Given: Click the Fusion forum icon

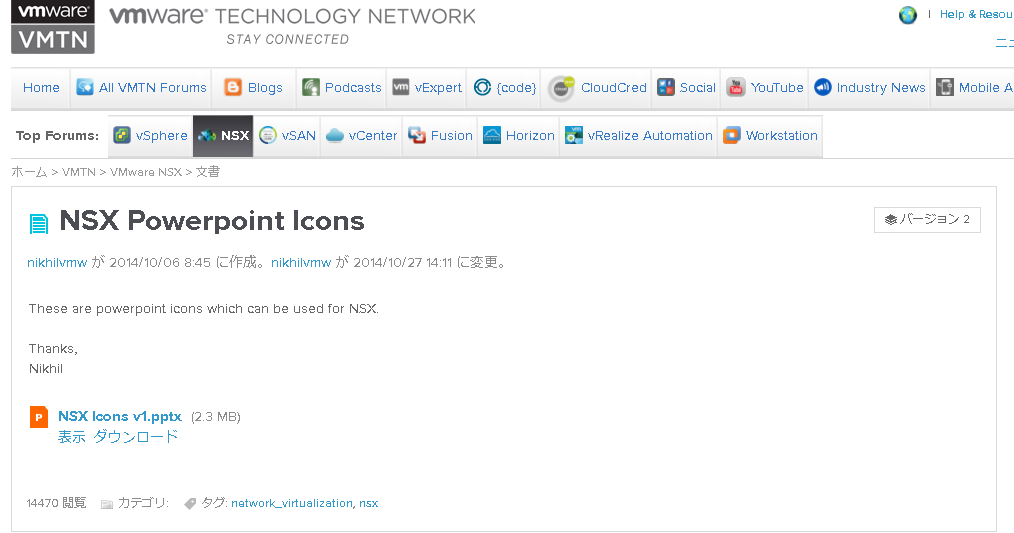Looking at the screenshot, I should 417,135.
